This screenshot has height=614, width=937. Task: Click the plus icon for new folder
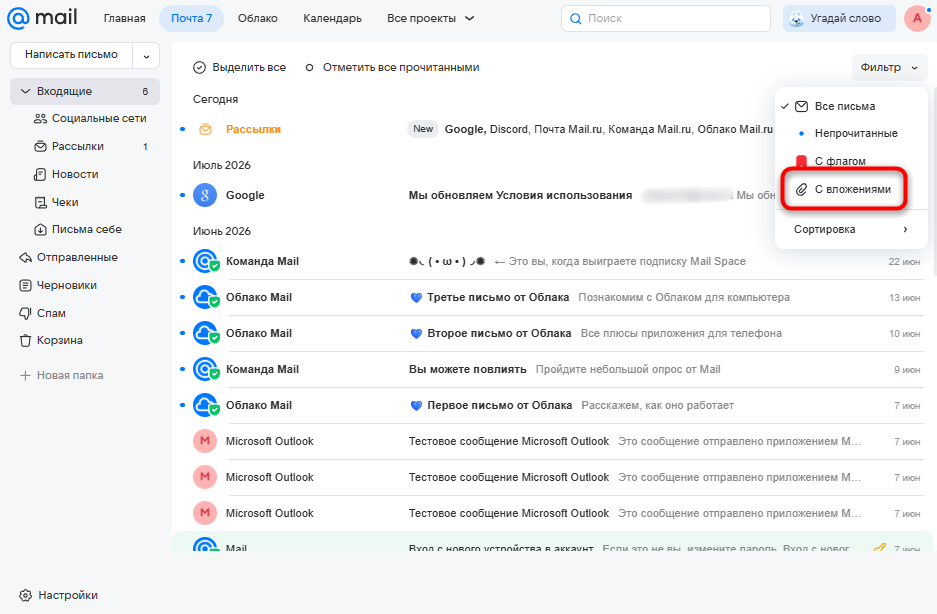[x=25, y=375]
